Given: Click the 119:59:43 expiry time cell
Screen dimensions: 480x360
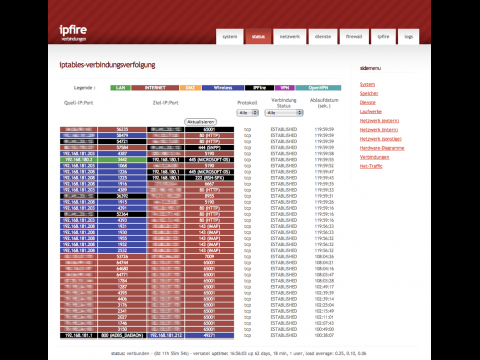Looking at the screenshot, I should tap(324, 178).
